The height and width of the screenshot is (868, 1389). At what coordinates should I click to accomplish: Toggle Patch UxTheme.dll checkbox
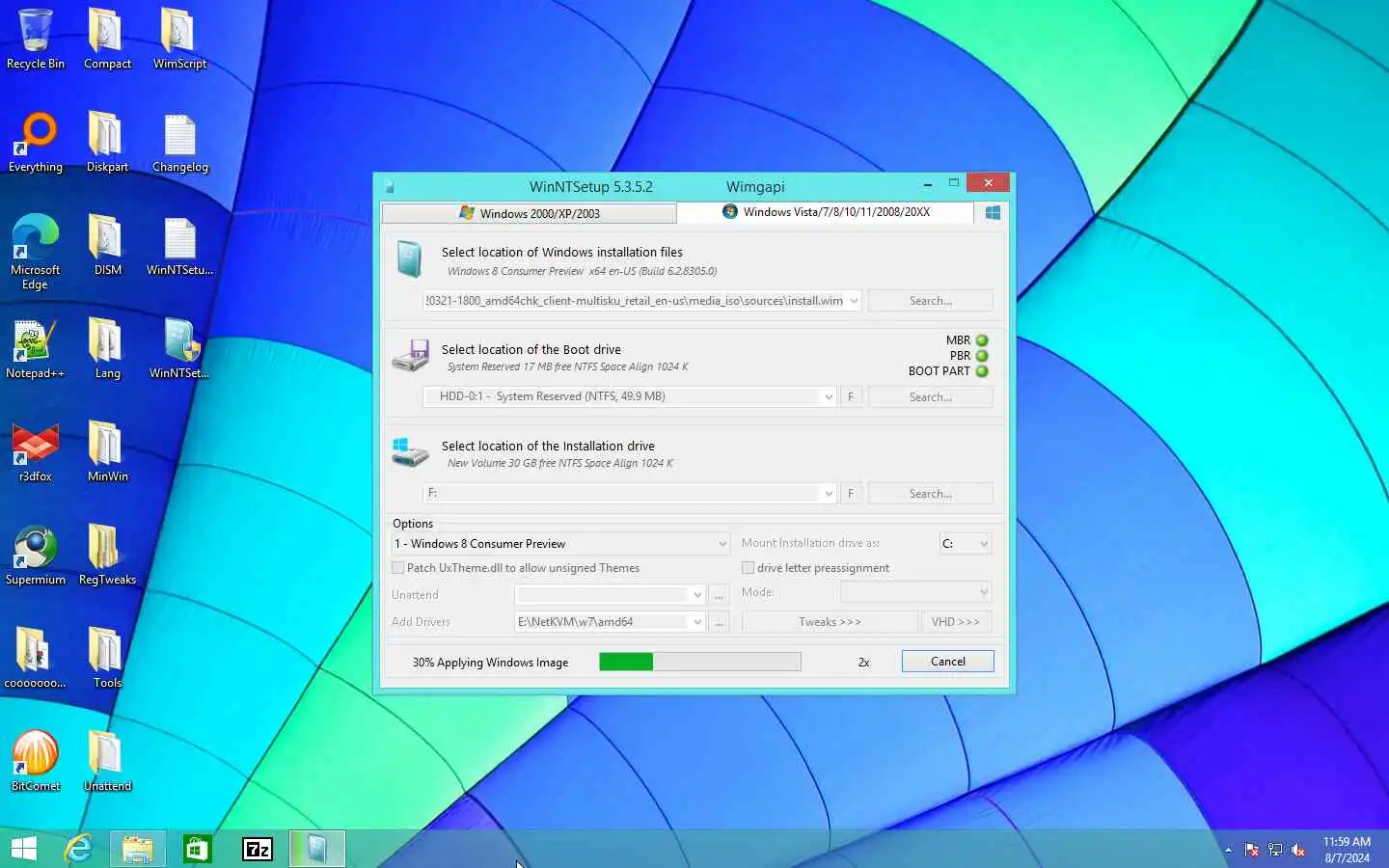(x=397, y=568)
